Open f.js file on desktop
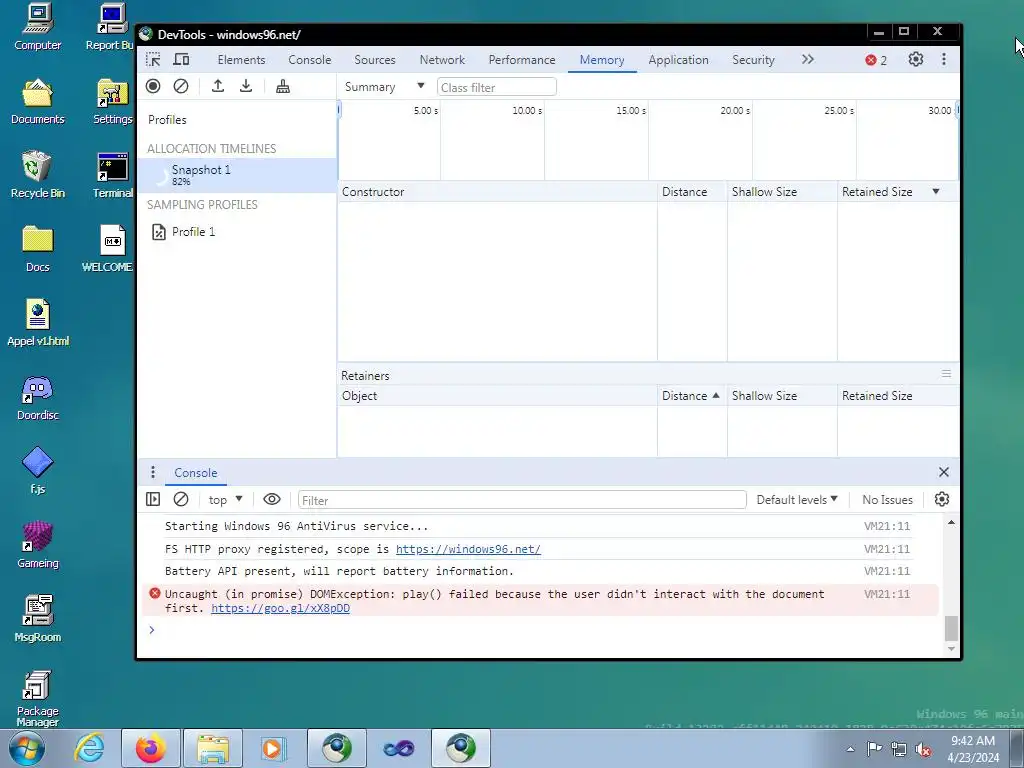 point(38,471)
